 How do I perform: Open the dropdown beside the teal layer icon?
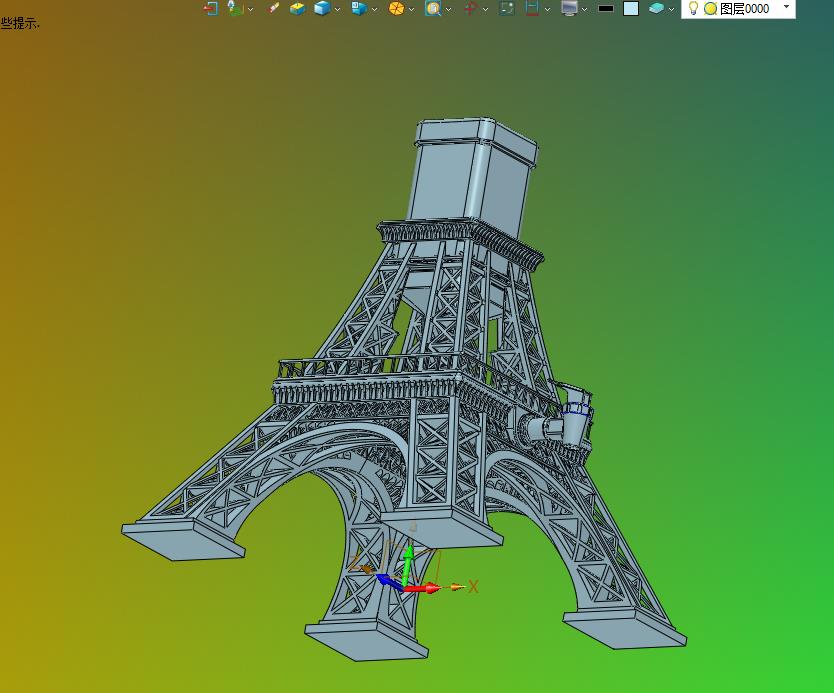[x=671, y=9]
